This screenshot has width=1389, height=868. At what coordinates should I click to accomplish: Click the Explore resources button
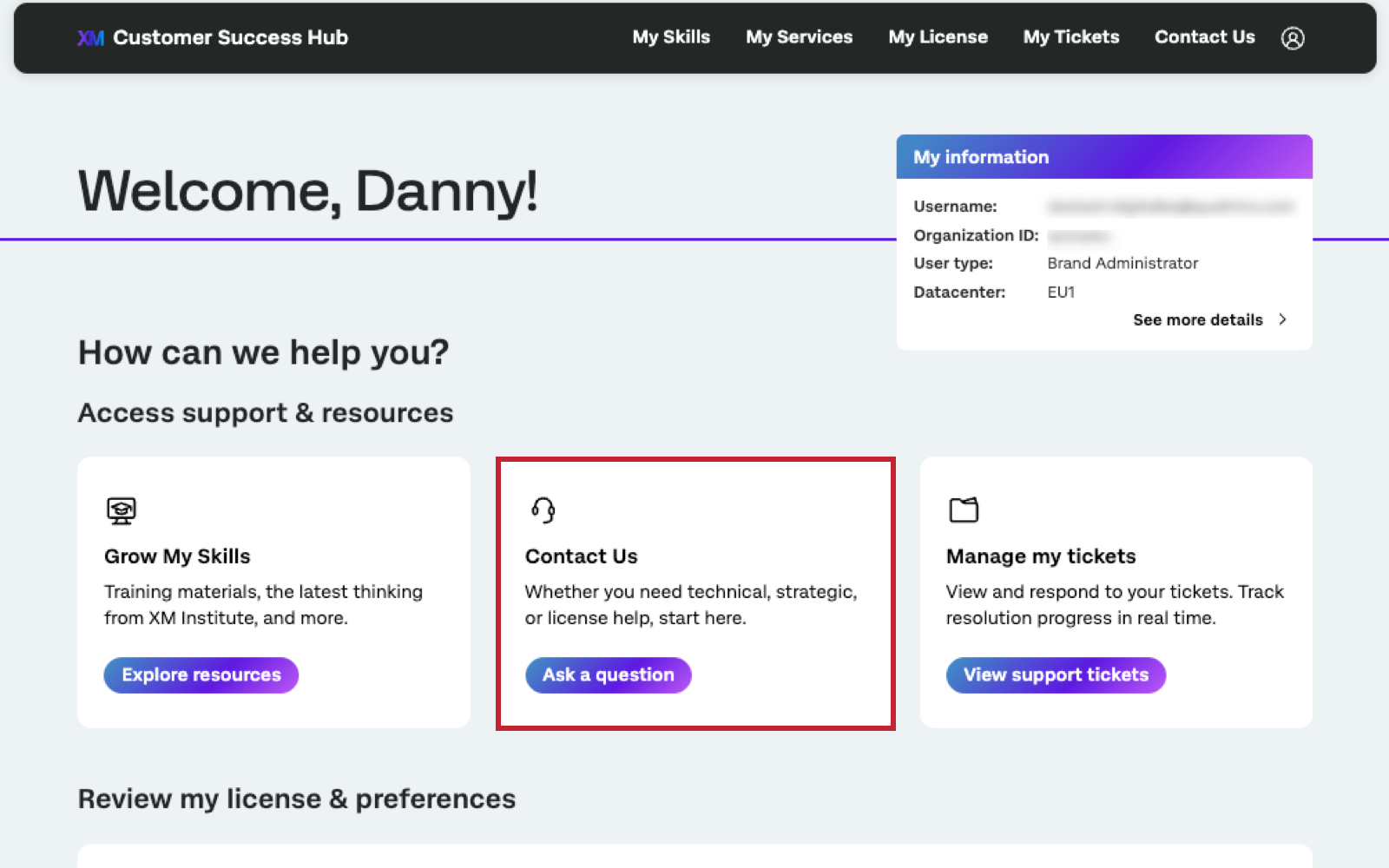click(201, 675)
